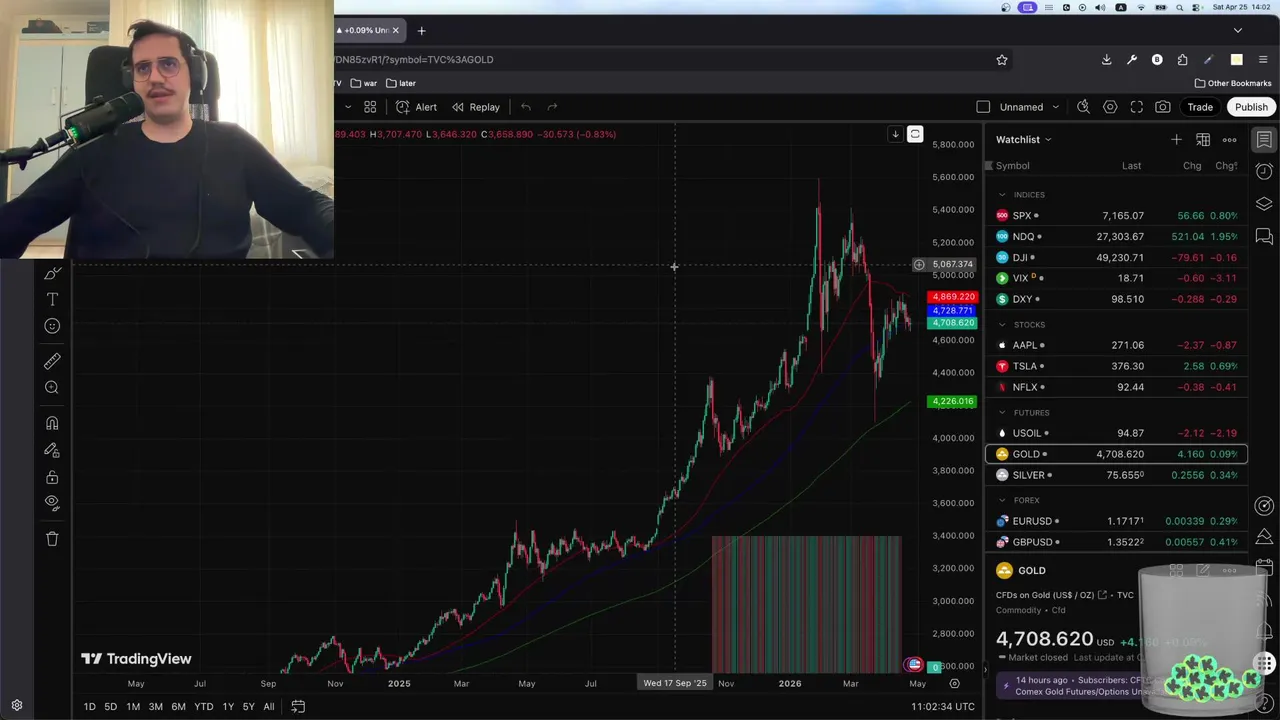Image resolution: width=1280 pixels, height=720 pixels.
Task: Click the green 4,226.016 price label
Action: tap(952, 402)
